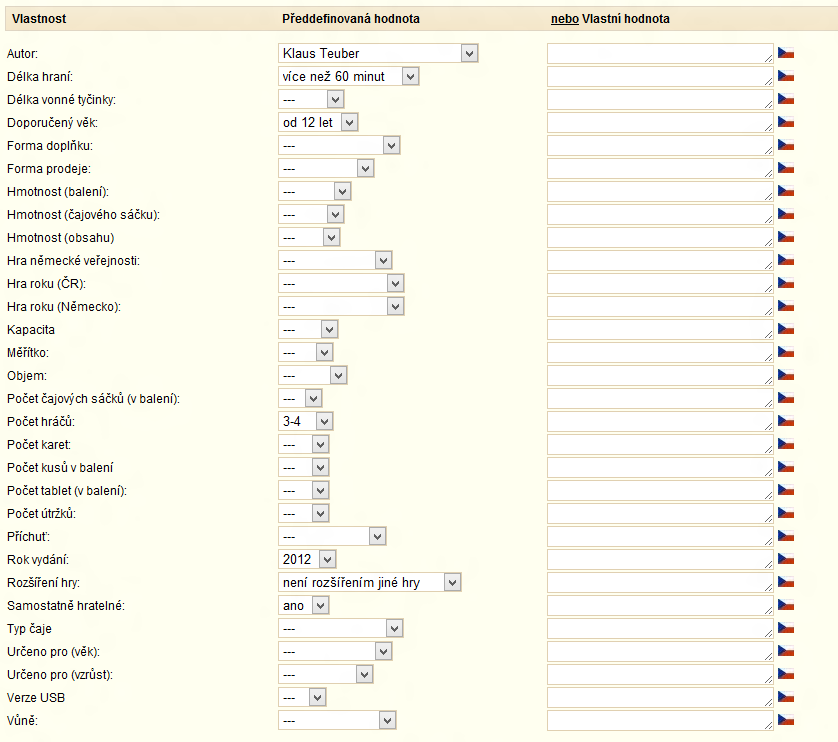Open the Měřítko dropdown
The width and height of the screenshot is (838, 742).
coord(306,352)
